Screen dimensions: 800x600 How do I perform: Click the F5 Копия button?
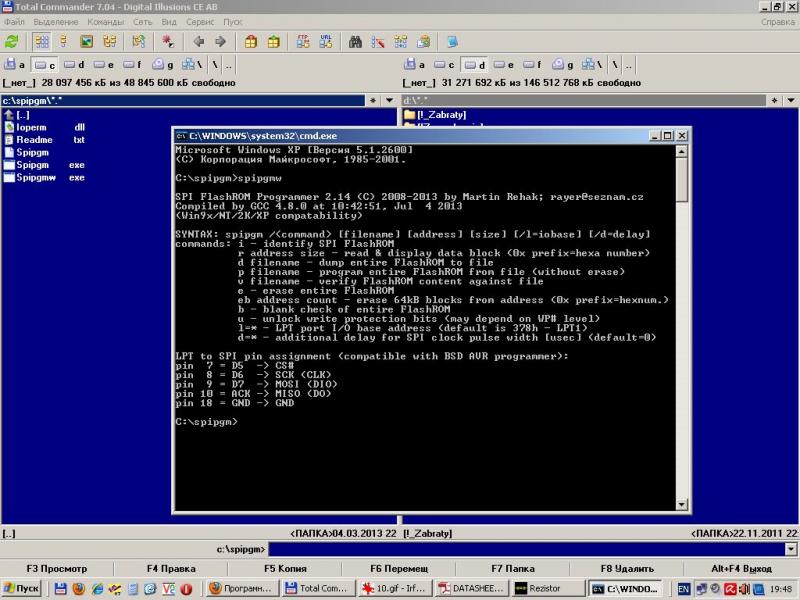coord(285,568)
